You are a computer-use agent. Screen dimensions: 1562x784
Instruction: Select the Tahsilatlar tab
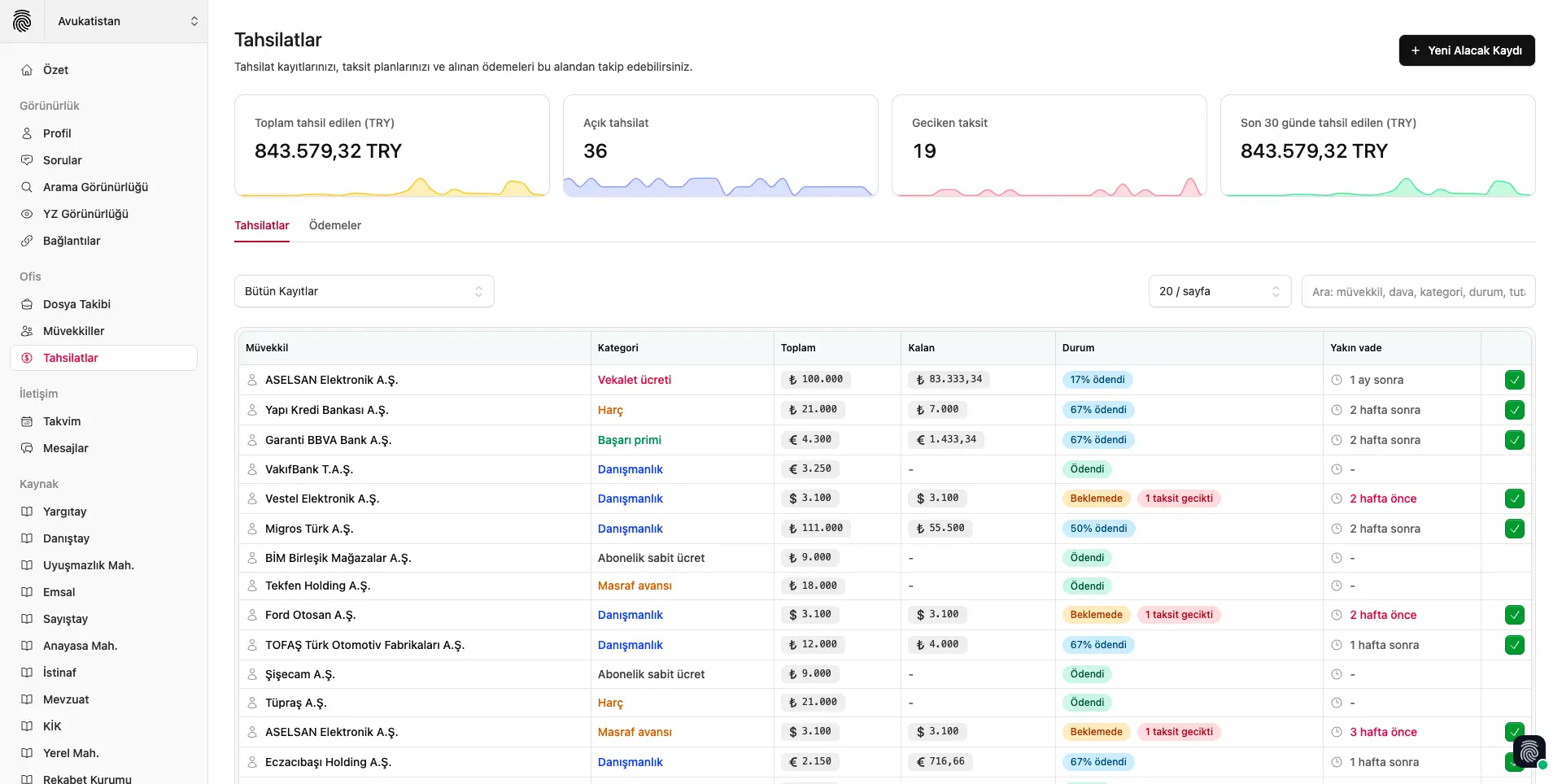click(x=261, y=225)
